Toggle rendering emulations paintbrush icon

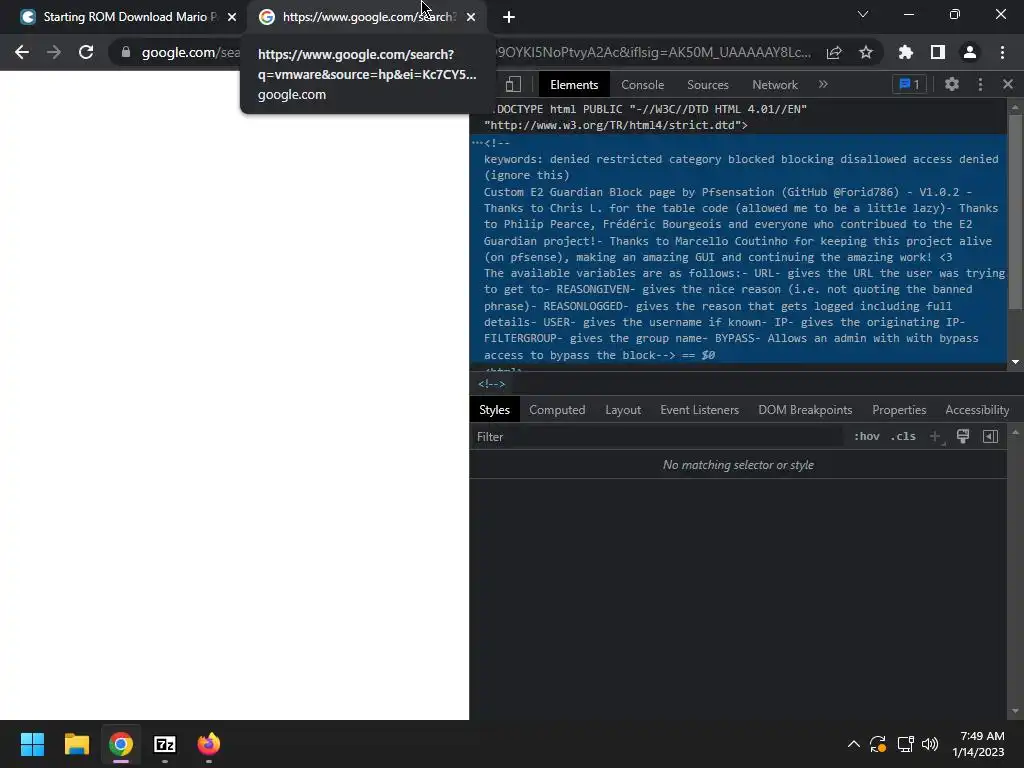(963, 436)
